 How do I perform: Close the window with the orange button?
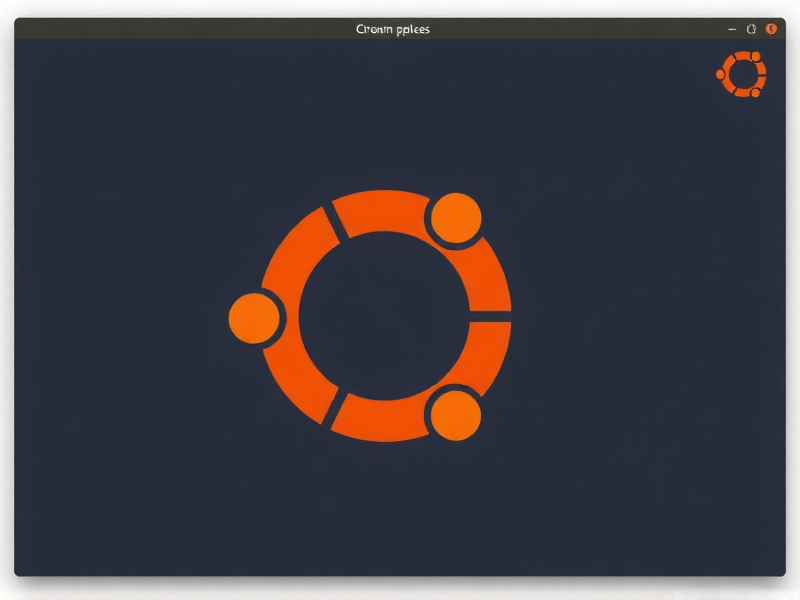coord(771,29)
